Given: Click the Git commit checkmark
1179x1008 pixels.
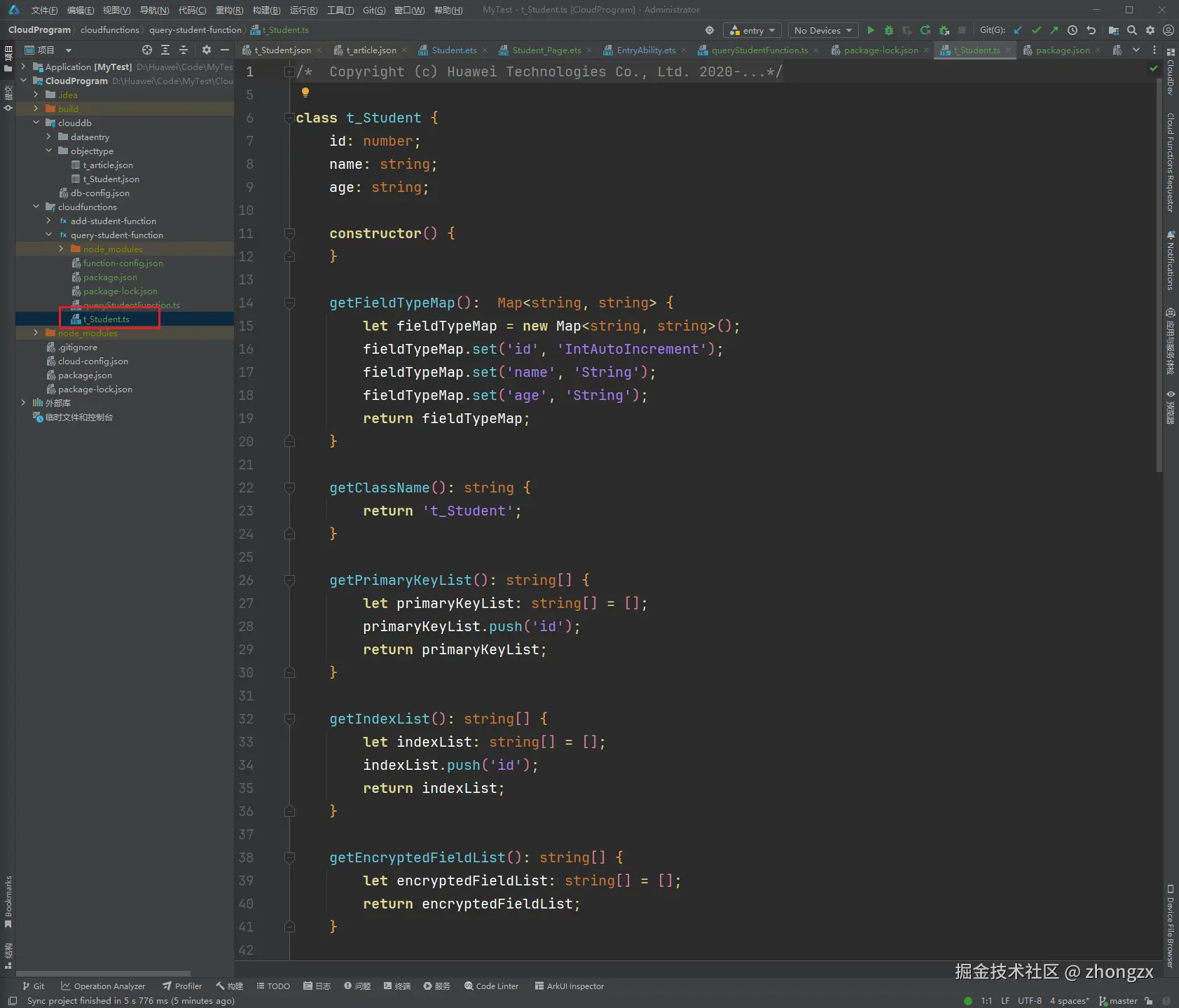Looking at the screenshot, I should pyautogui.click(x=1036, y=30).
